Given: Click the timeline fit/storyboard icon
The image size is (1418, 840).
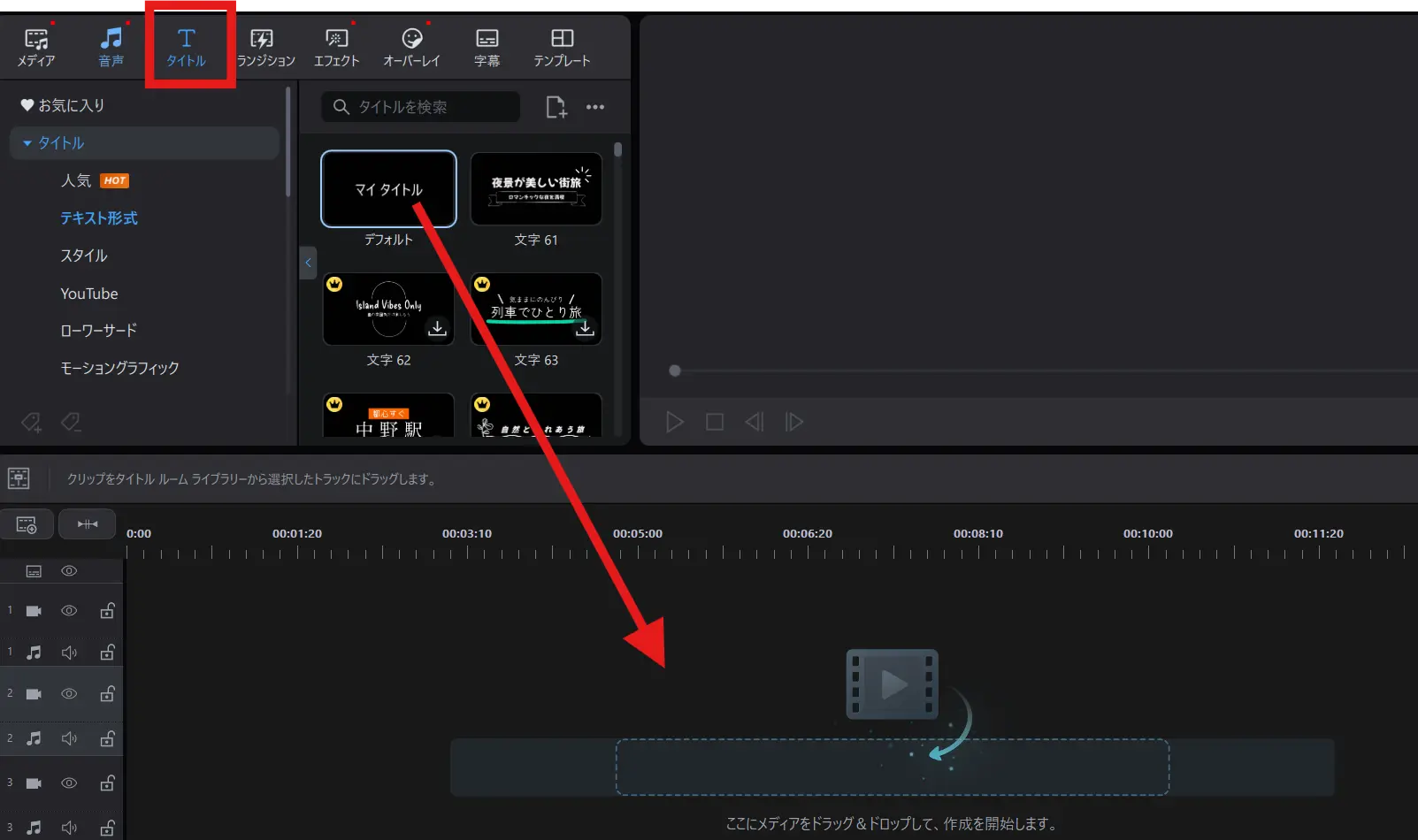Looking at the screenshot, I should click(x=19, y=478).
